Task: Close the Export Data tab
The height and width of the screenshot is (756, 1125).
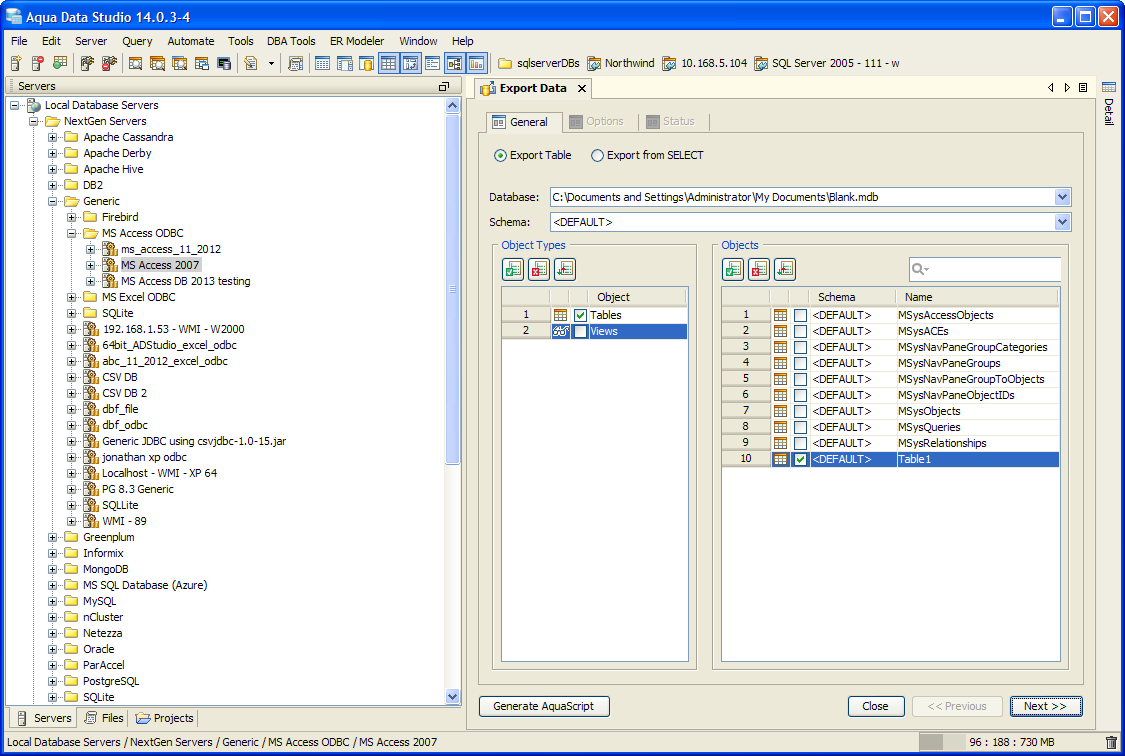Action: [x=582, y=89]
